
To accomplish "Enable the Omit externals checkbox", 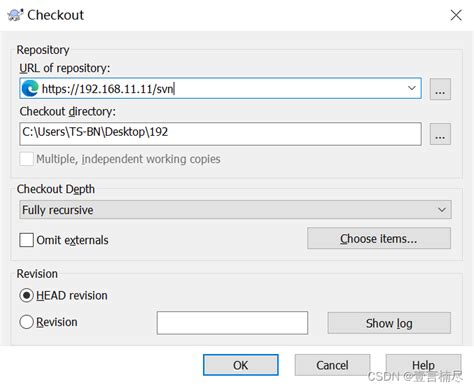I will (26, 240).
